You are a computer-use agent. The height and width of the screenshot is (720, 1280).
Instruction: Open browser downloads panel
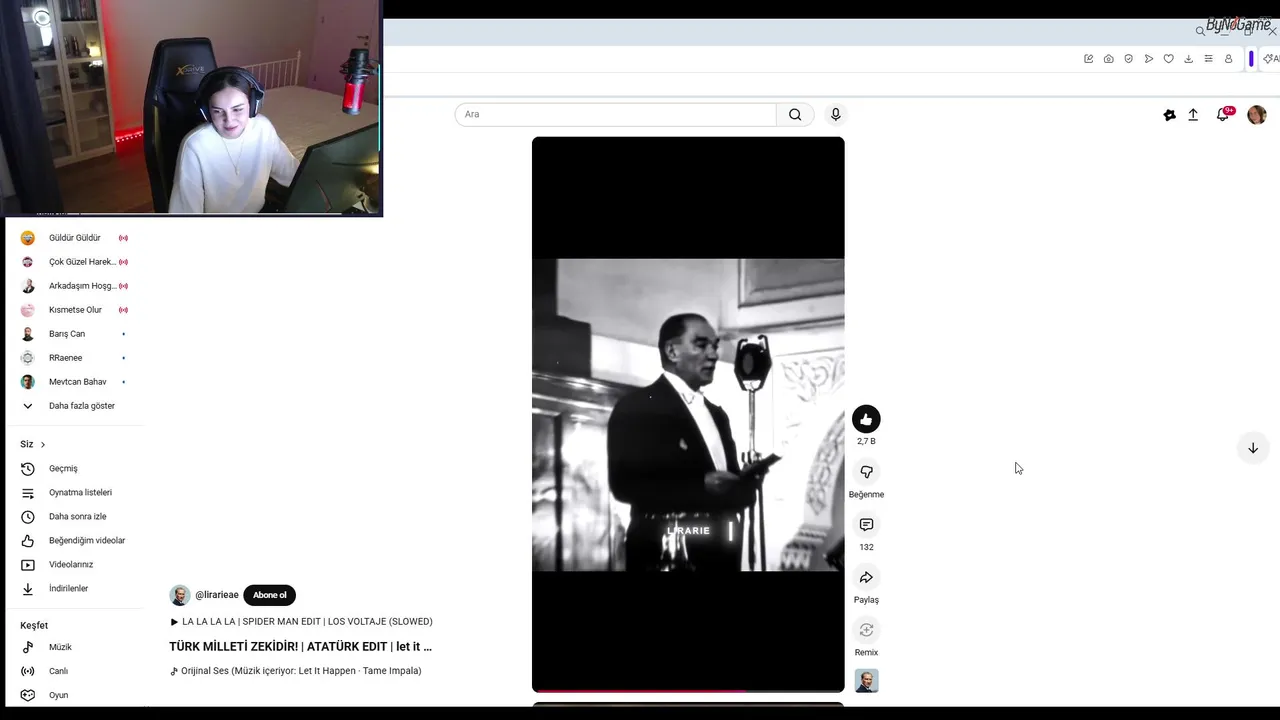coord(1188,59)
